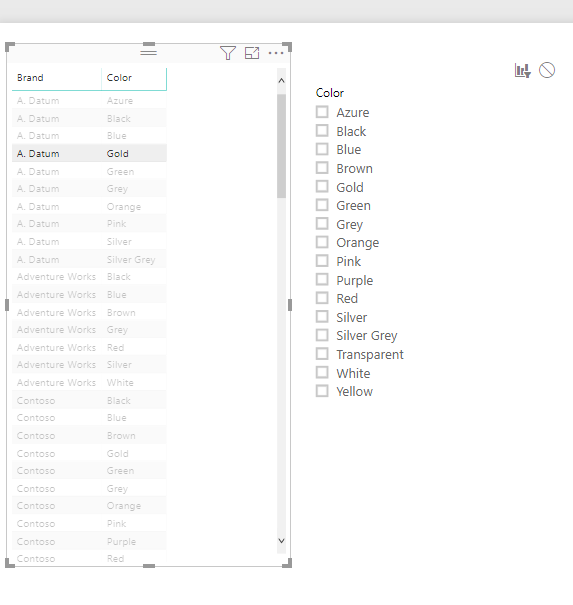Open the table visual's filter icon
Viewport: 573px width, 605px height.
228,53
